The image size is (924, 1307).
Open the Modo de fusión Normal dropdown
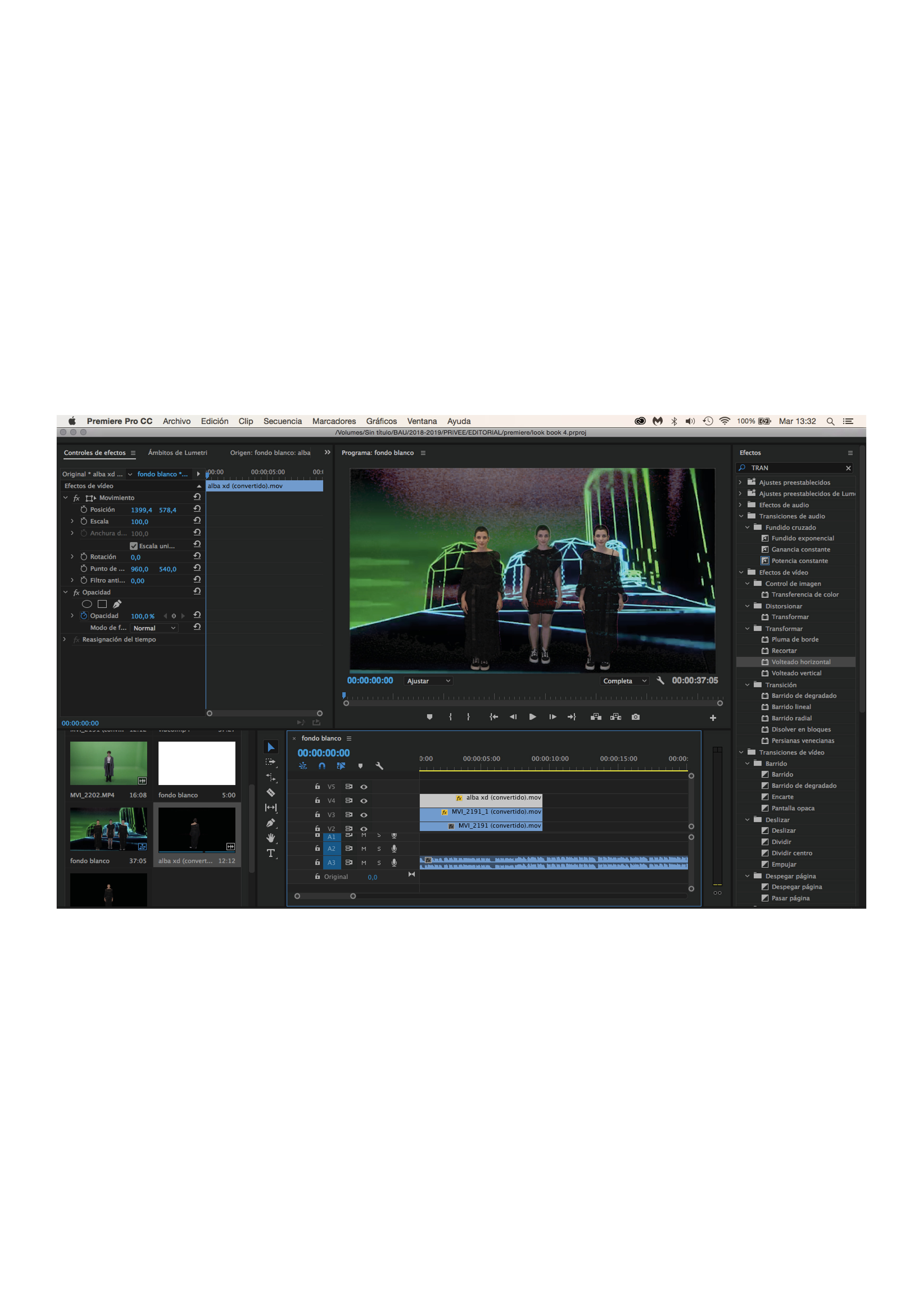tap(154, 628)
